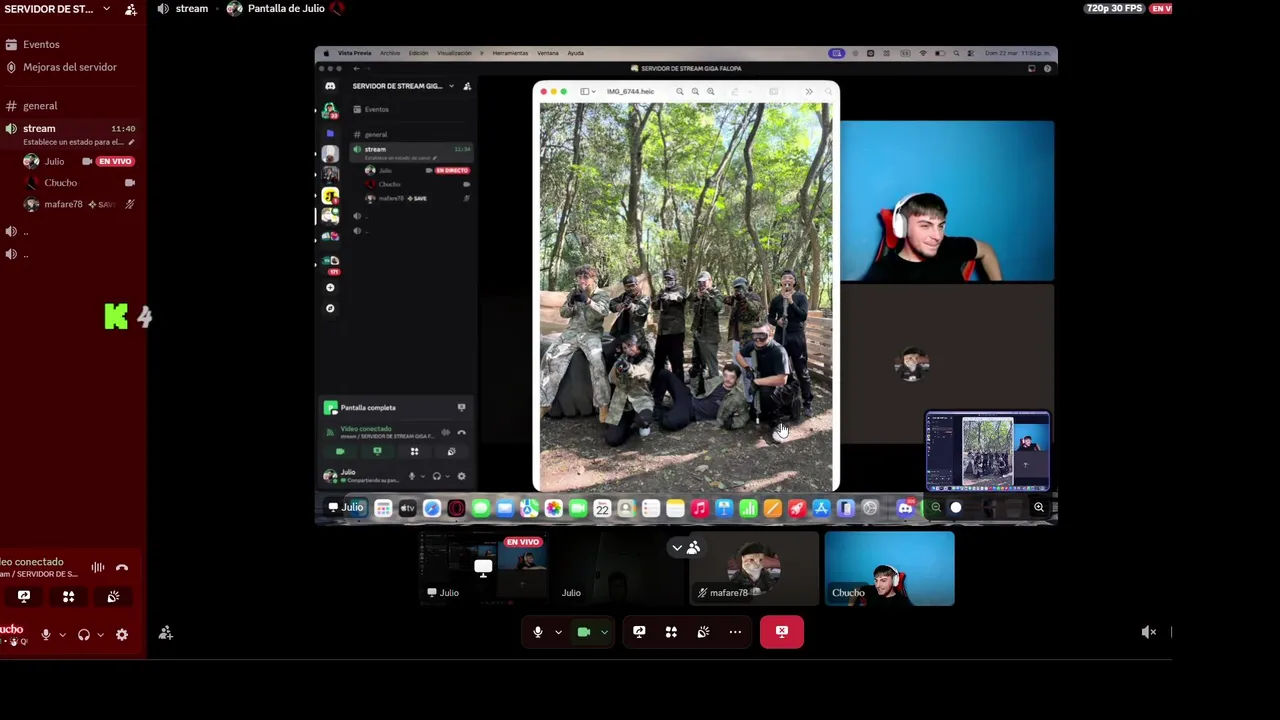Viewport: 1280px width, 720px height.
Task: Toggle microphone mute in bottom call bar
Action: pyautogui.click(x=538, y=632)
